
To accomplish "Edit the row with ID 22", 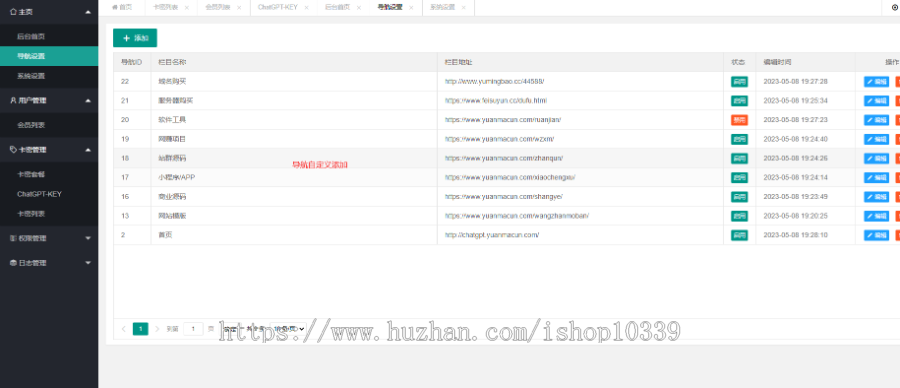I will pyautogui.click(x=876, y=82).
